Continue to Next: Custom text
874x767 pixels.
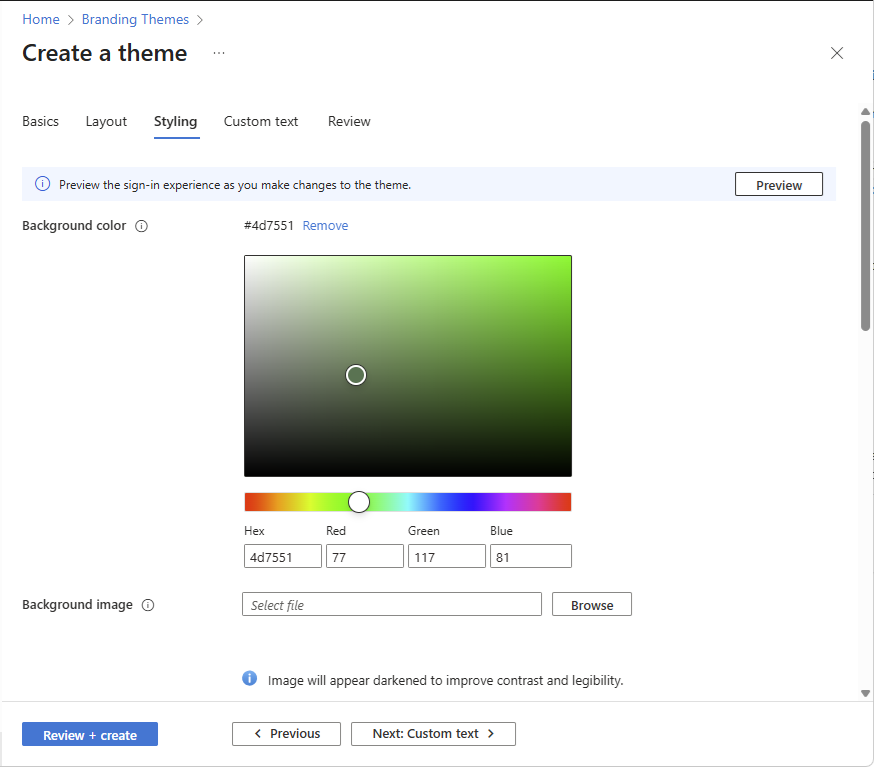[433, 734]
